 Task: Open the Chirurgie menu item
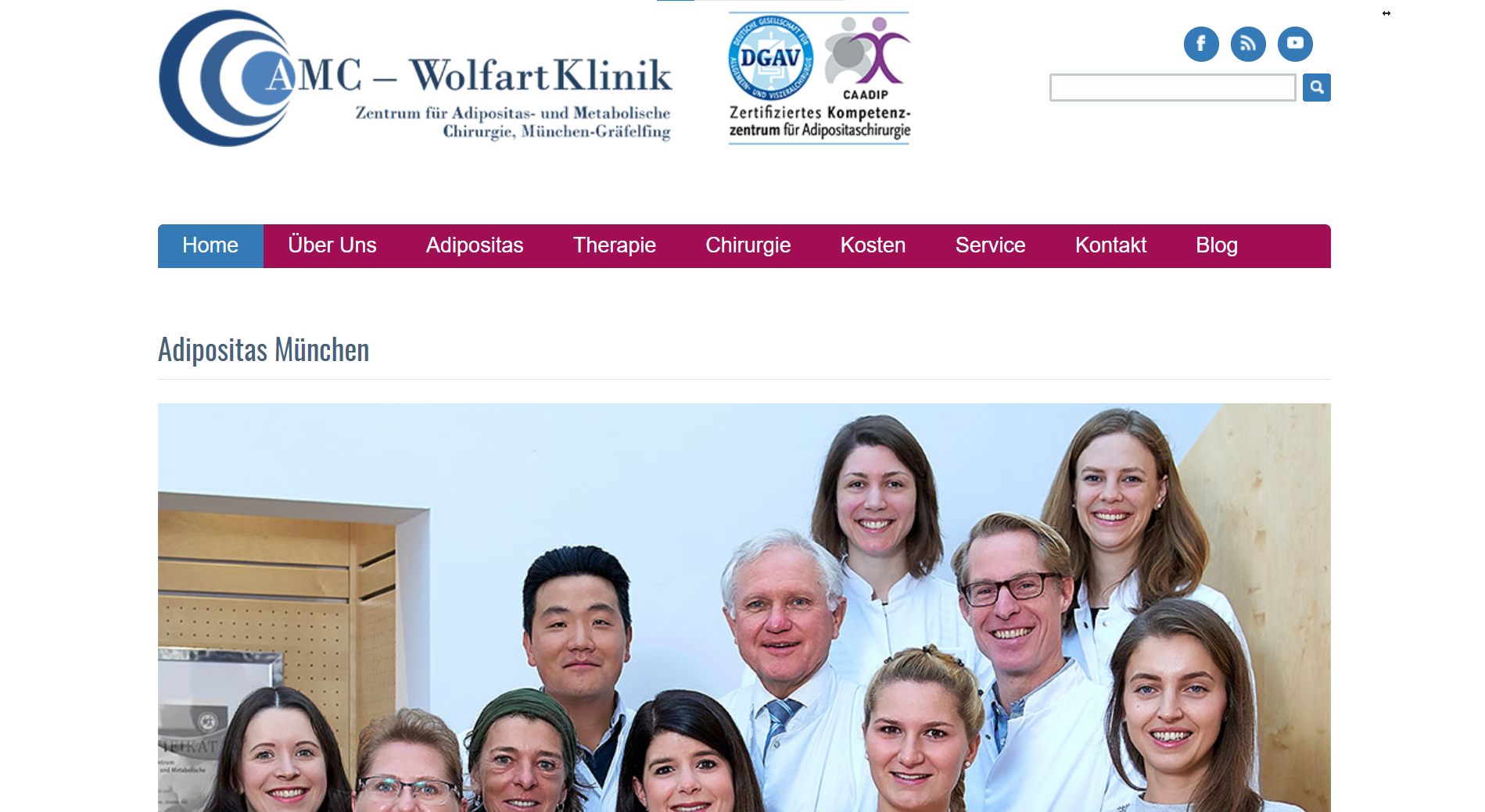pyautogui.click(x=748, y=245)
